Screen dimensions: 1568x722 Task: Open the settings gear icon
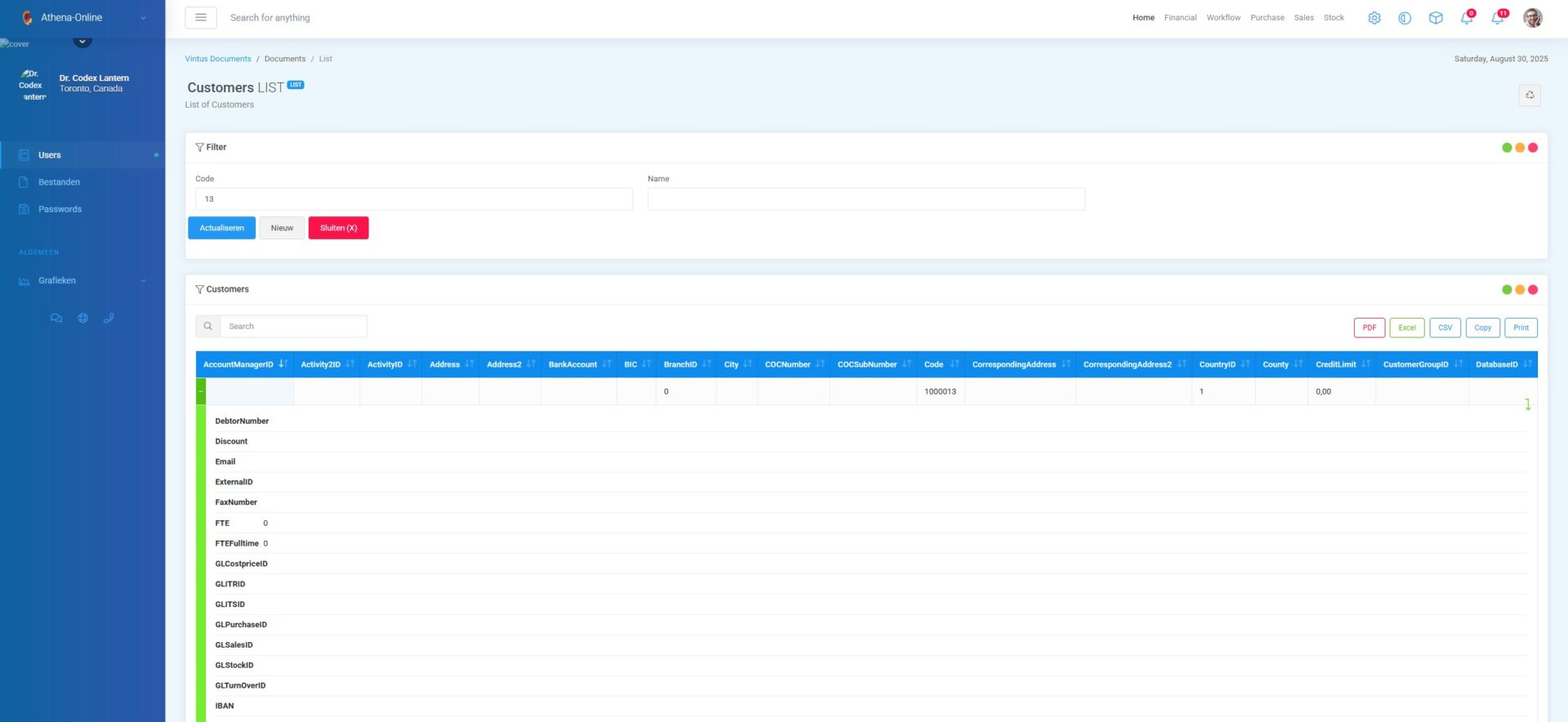1374,18
